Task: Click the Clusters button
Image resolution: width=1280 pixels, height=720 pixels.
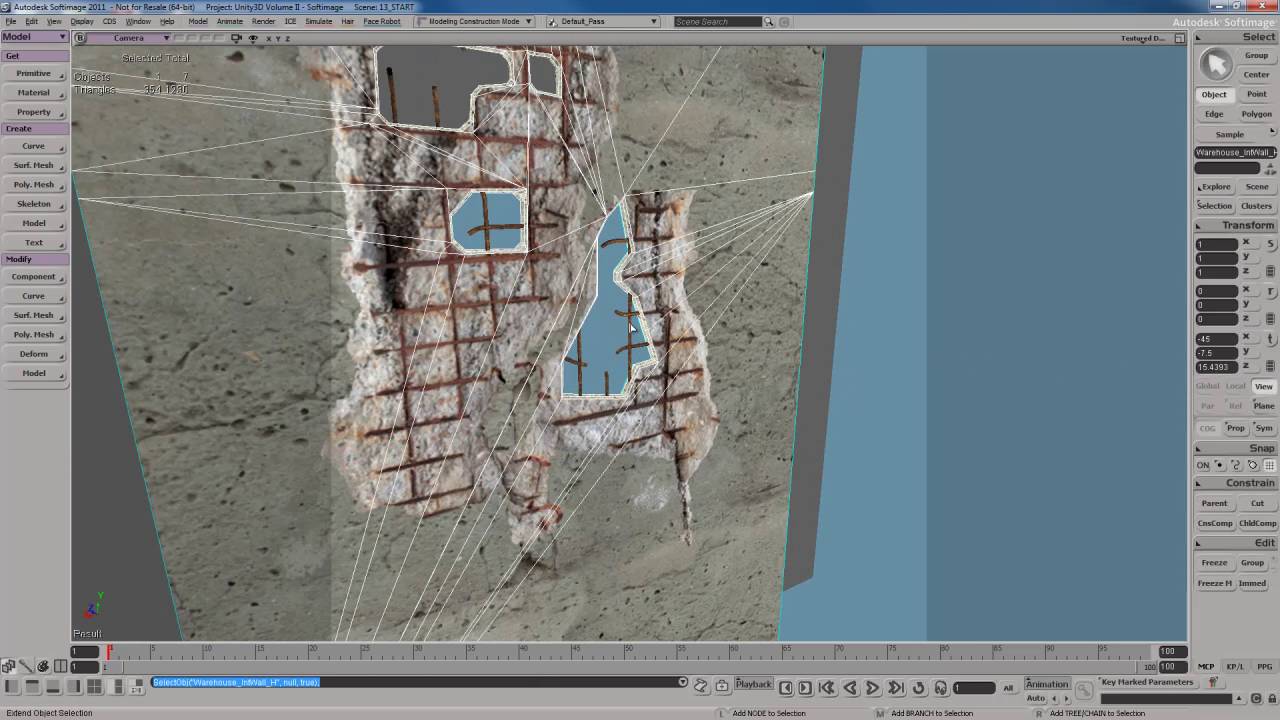Action: tap(1256, 206)
